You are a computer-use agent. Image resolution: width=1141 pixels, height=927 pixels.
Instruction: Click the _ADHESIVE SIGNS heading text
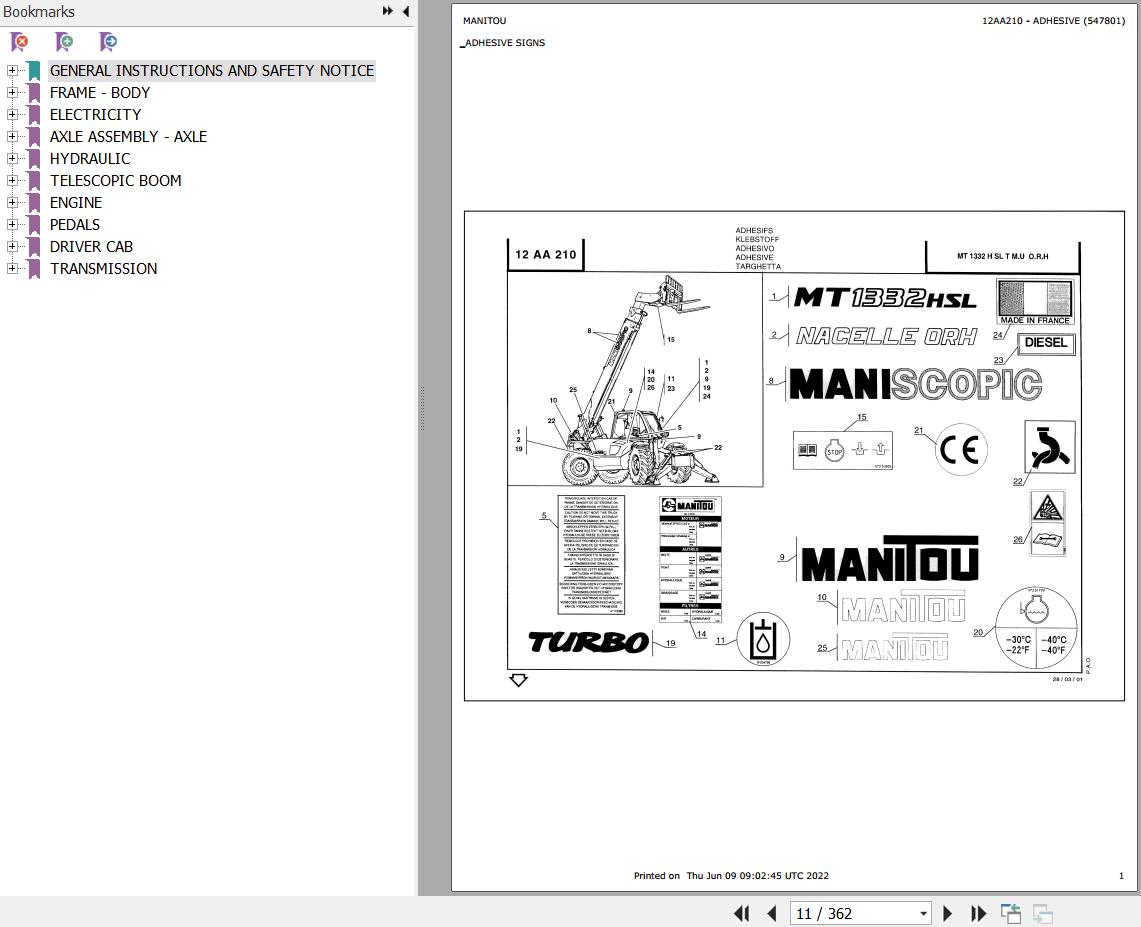pos(503,43)
